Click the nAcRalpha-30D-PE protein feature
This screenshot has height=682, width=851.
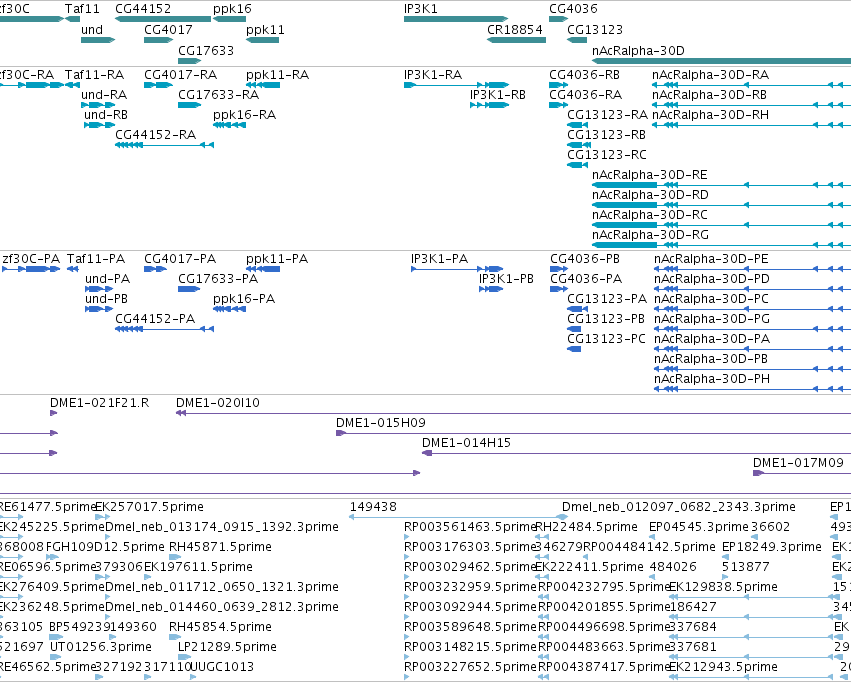[x=752, y=269]
